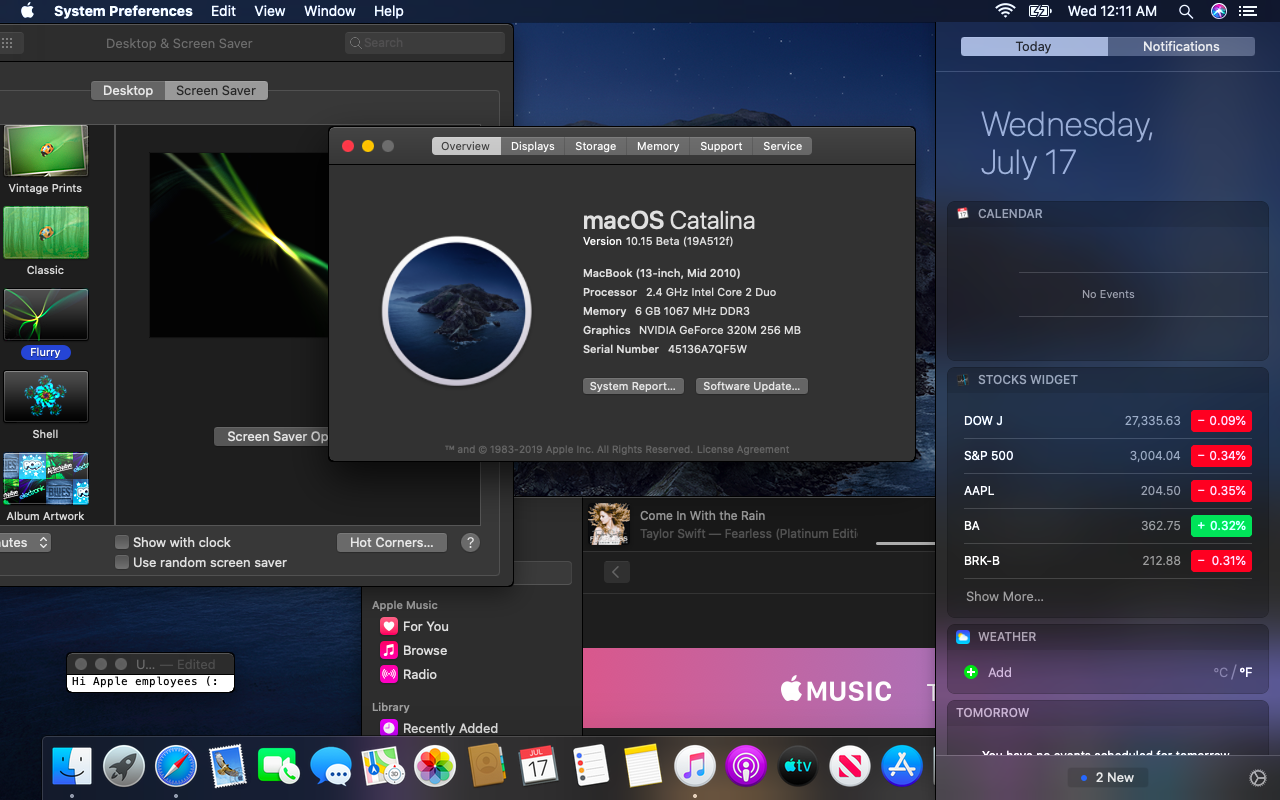Launch Safari from the Dock

coord(176,767)
